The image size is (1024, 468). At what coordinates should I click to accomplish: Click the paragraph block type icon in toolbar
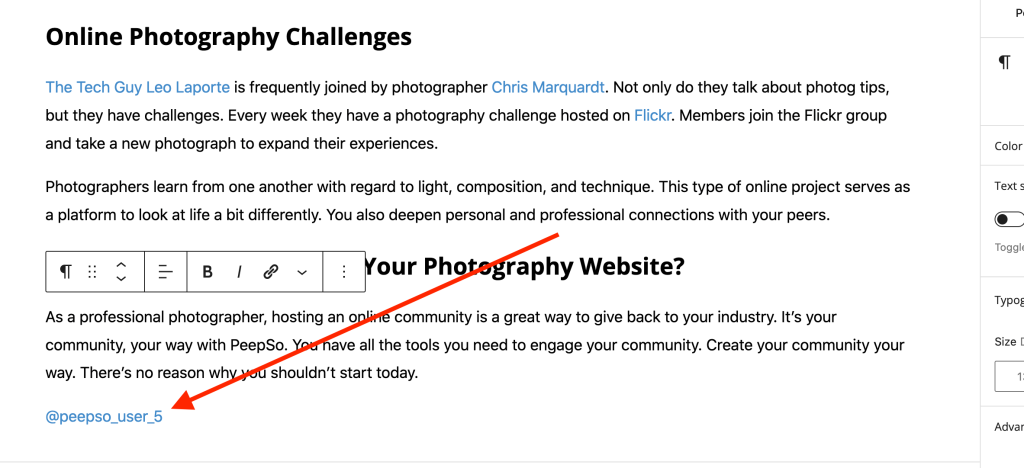(66, 272)
